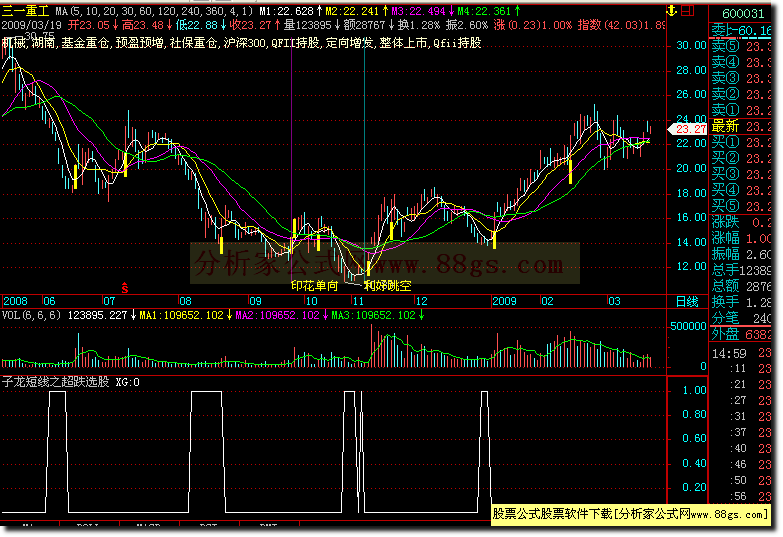The width and height of the screenshot is (783, 537).
Task: Click the 14:59 tick entry
Action: pyautogui.click(x=741, y=354)
